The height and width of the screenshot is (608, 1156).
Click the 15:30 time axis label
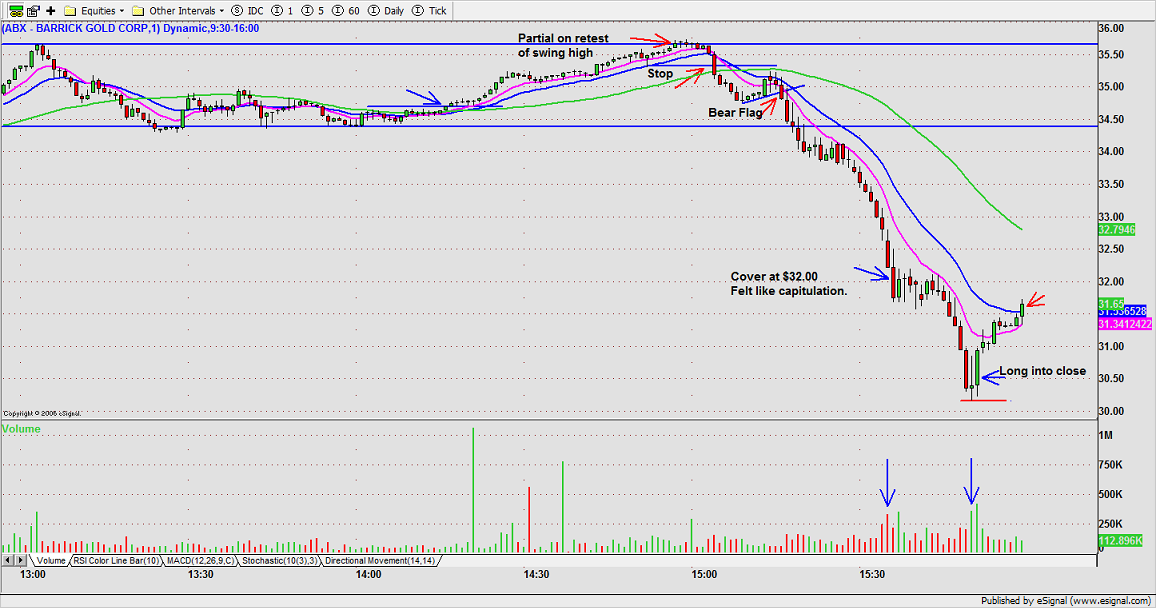(871, 574)
